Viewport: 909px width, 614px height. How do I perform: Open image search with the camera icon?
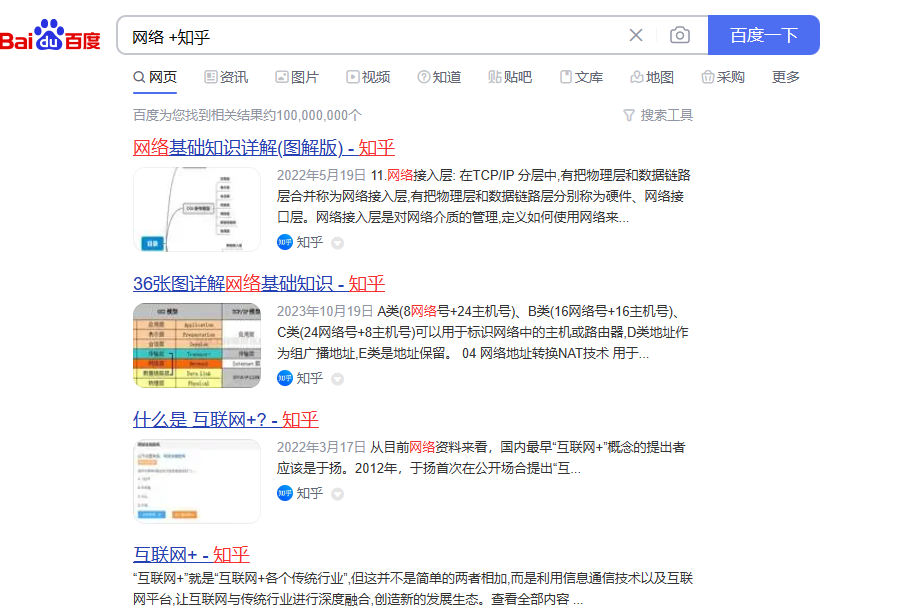pyautogui.click(x=679, y=35)
